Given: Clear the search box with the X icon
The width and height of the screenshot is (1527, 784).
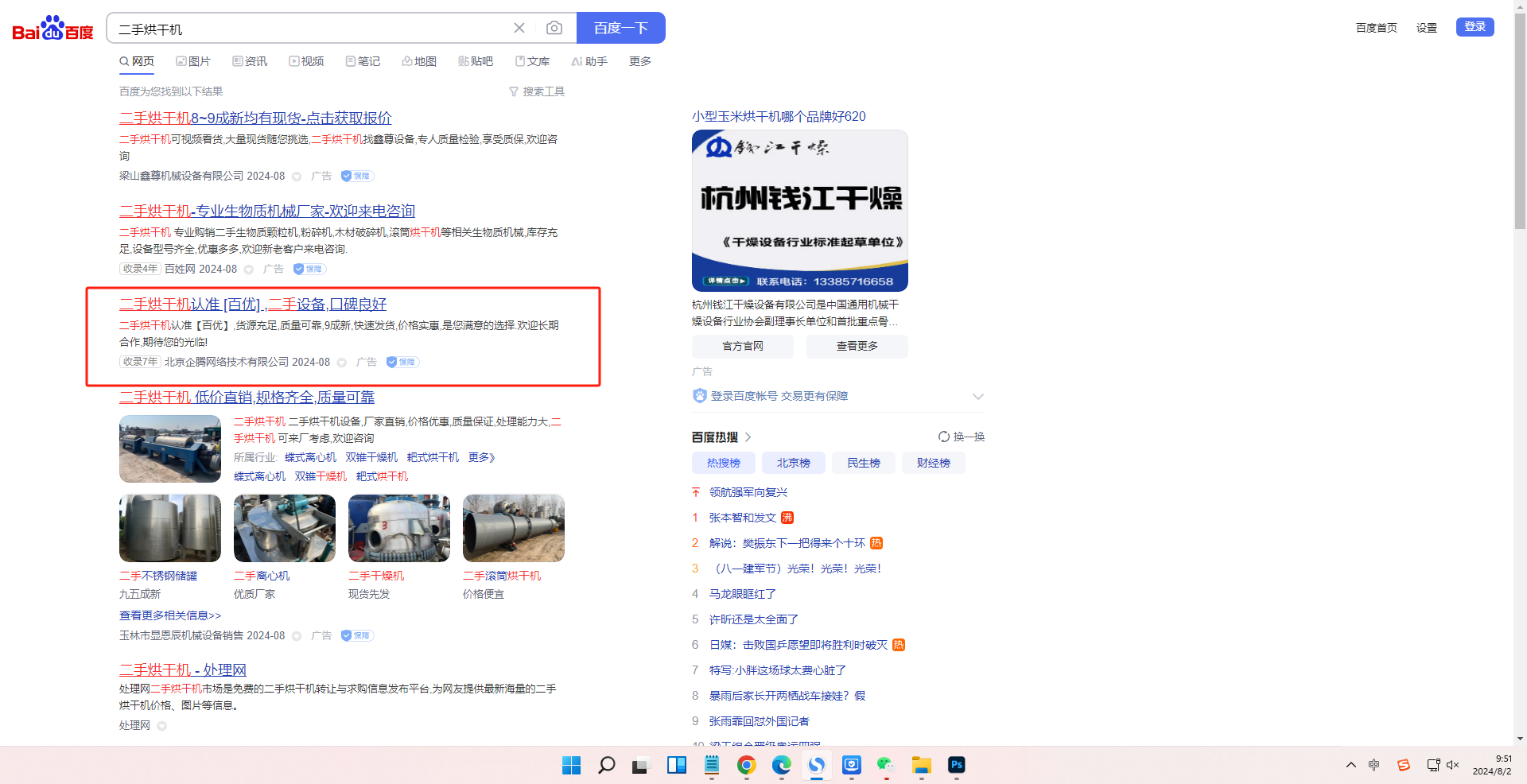Looking at the screenshot, I should pos(519,28).
